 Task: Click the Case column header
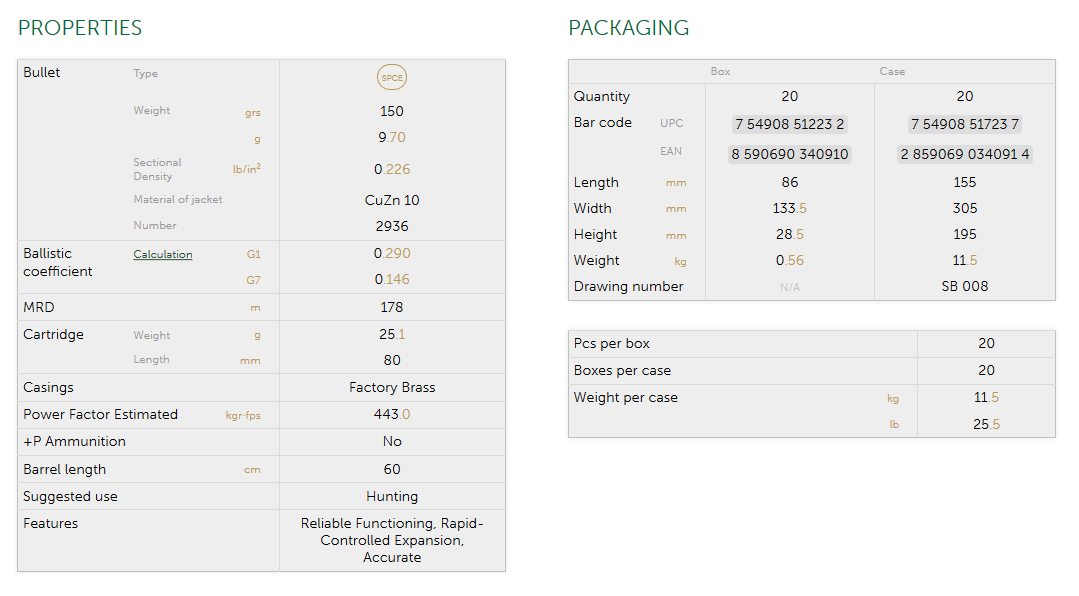tap(892, 72)
